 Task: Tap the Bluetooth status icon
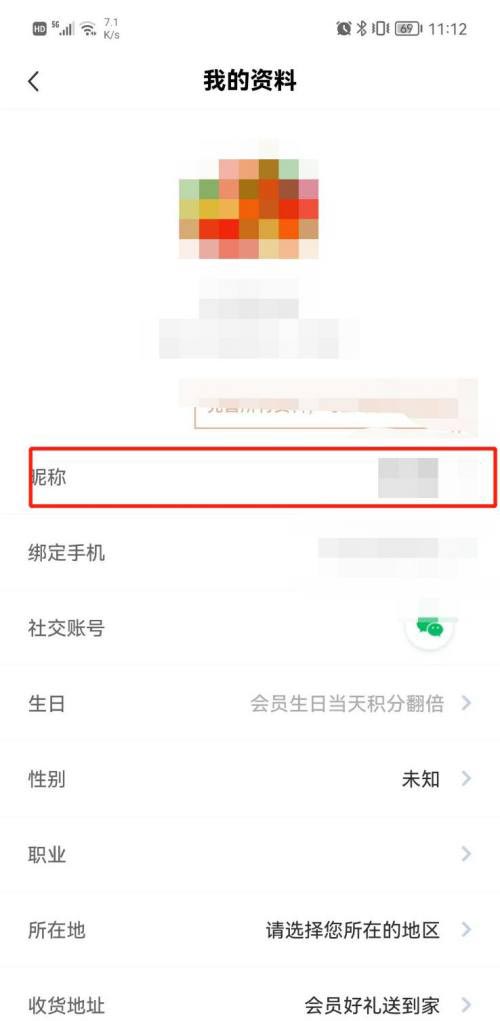tap(361, 29)
